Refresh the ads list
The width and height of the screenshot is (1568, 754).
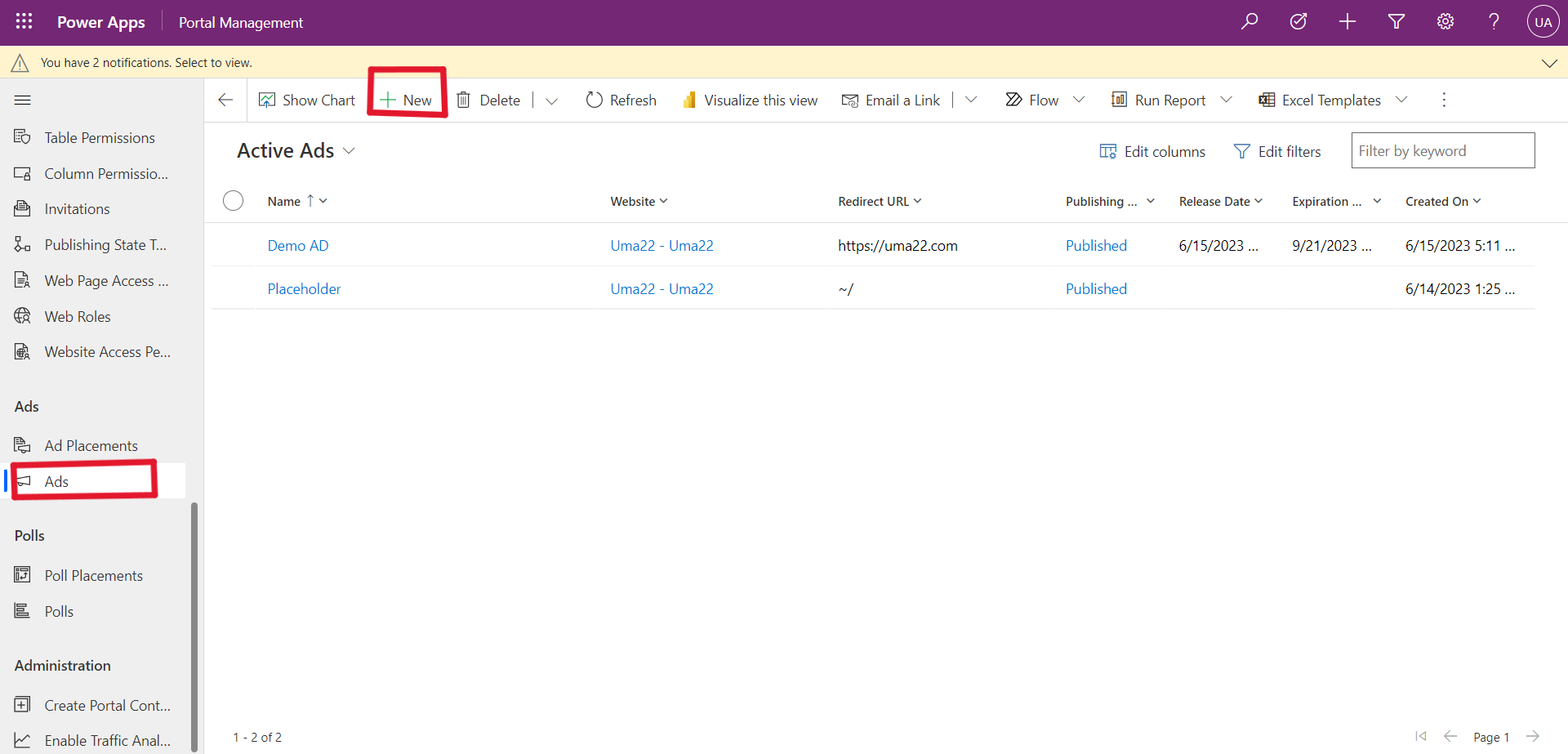(621, 100)
